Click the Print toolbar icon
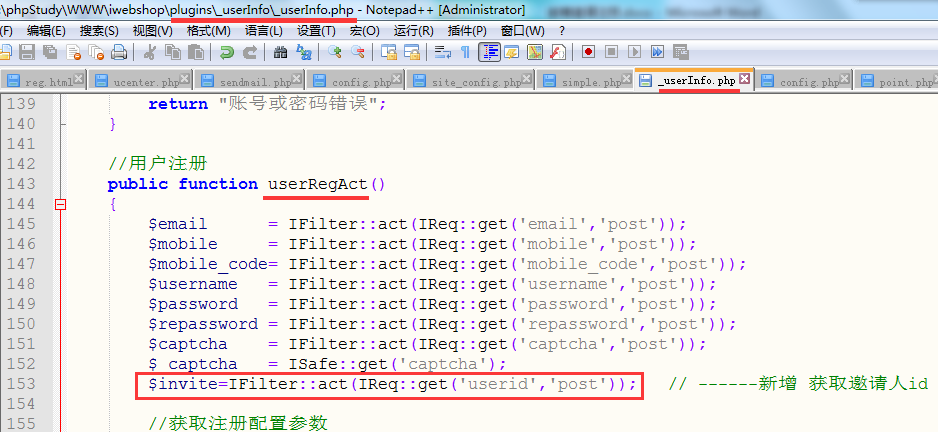 point(119,52)
